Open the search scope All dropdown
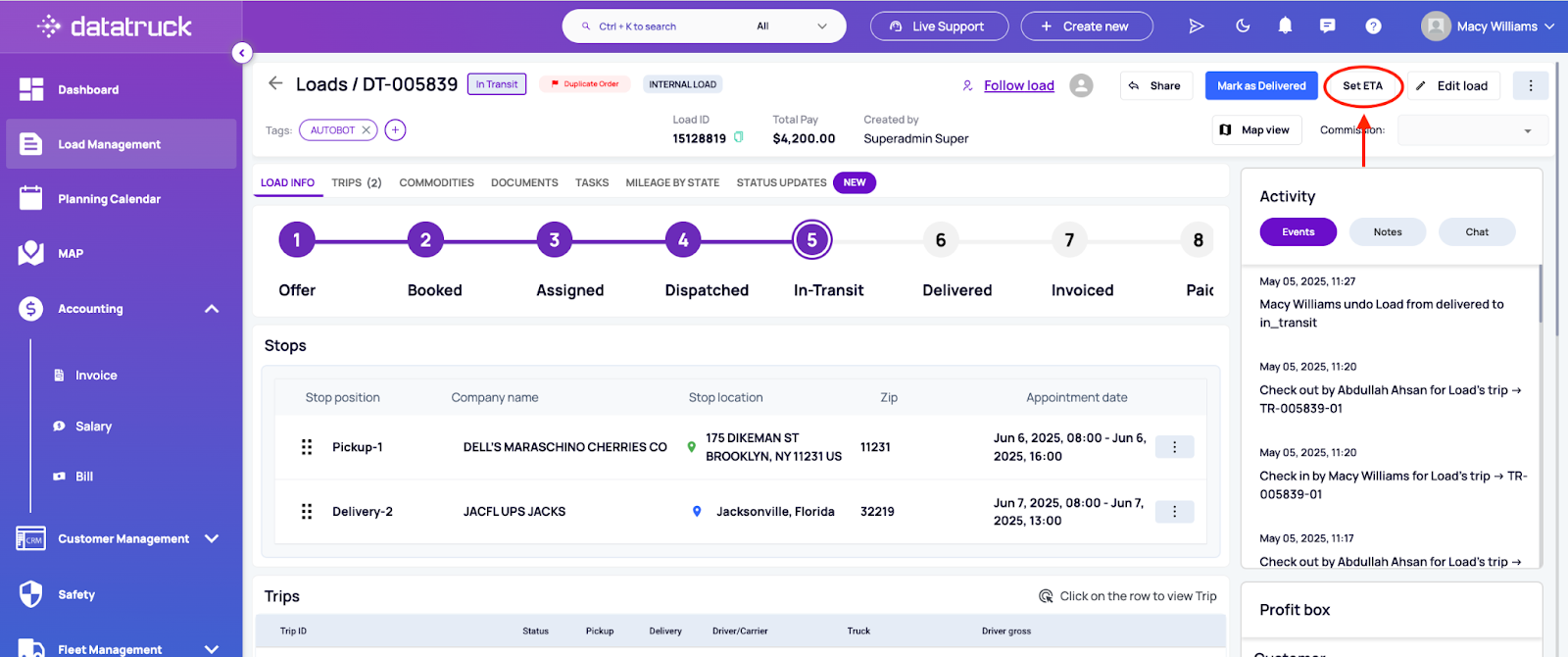Image resolution: width=1568 pixels, height=657 pixels. [x=792, y=26]
